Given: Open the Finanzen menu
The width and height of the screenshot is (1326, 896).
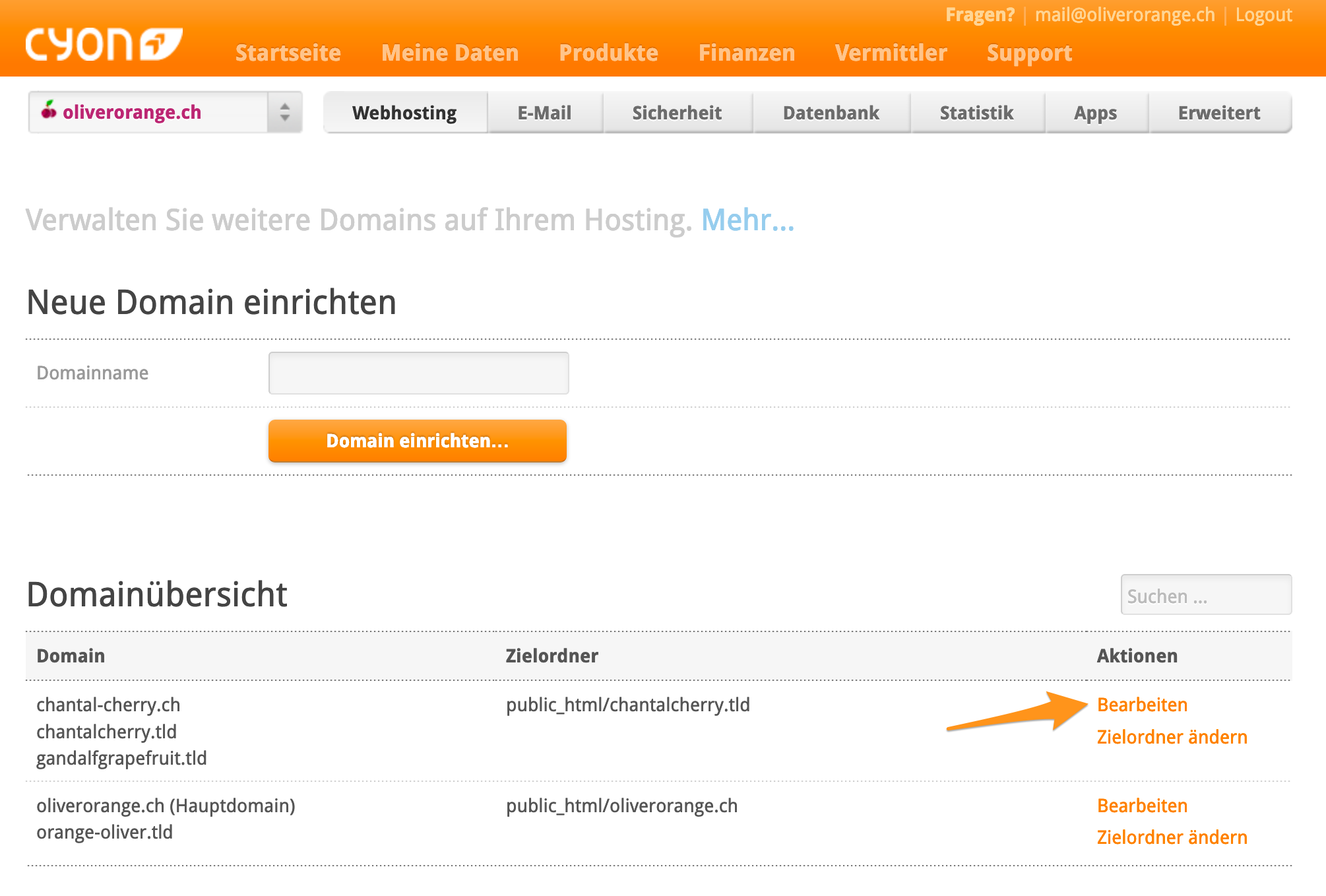Looking at the screenshot, I should click(x=747, y=53).
